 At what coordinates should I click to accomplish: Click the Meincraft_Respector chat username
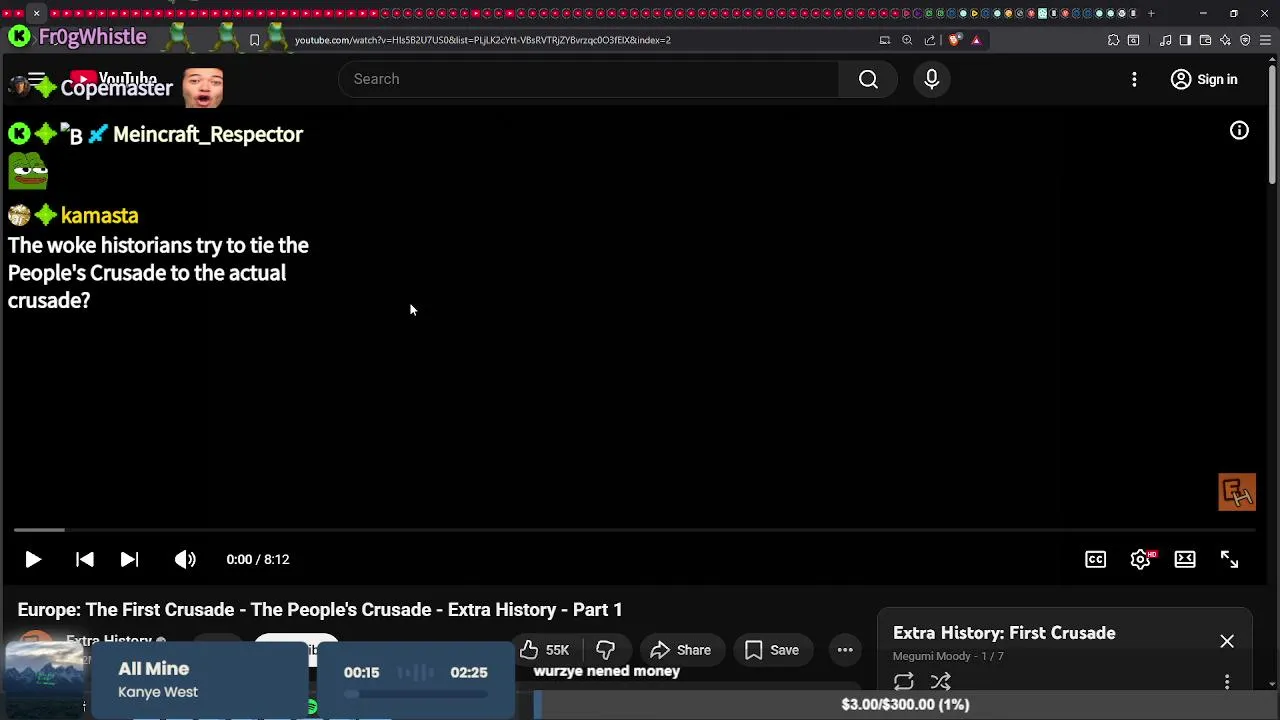tap(208, 134)
